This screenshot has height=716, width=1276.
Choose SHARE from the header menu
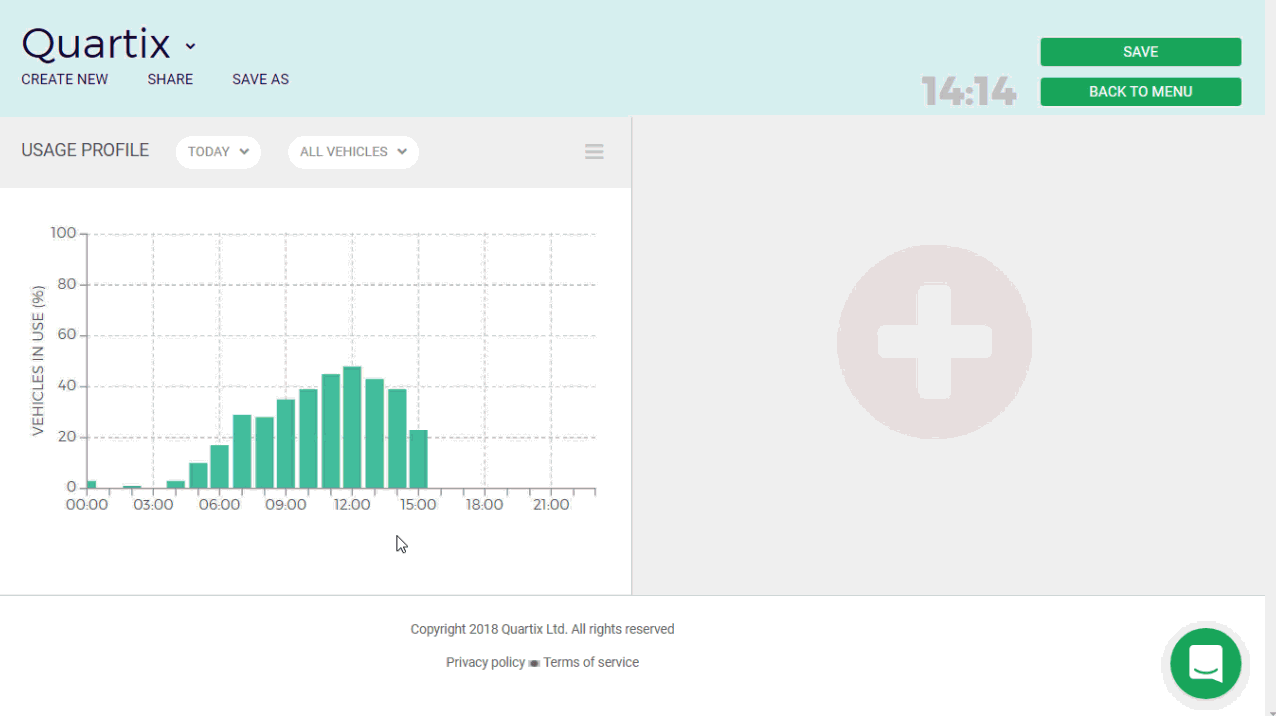[170, 79]
